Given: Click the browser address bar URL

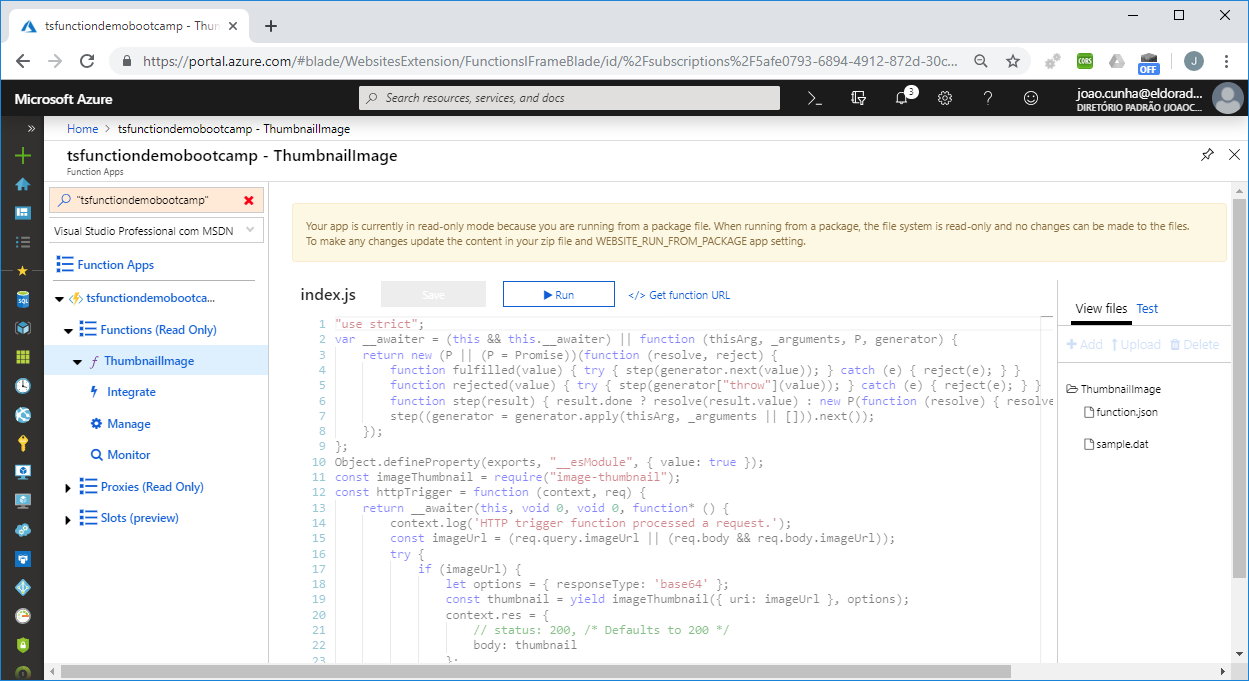Looking at the screenshot, I should [550, 61].
